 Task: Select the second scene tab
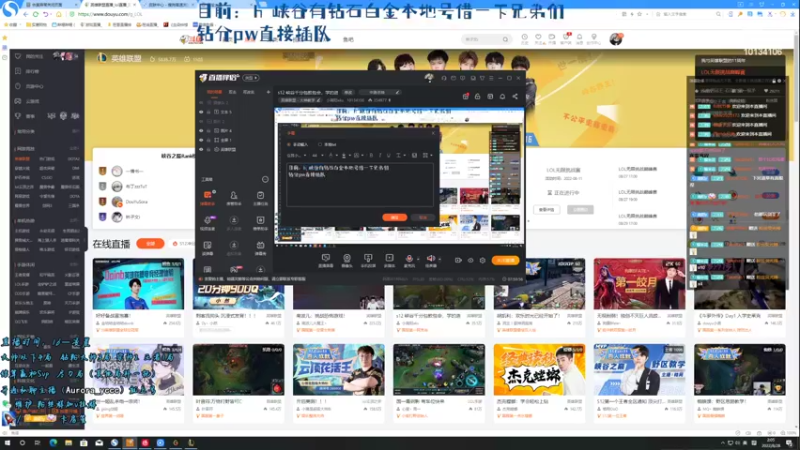tap(233, 92)
